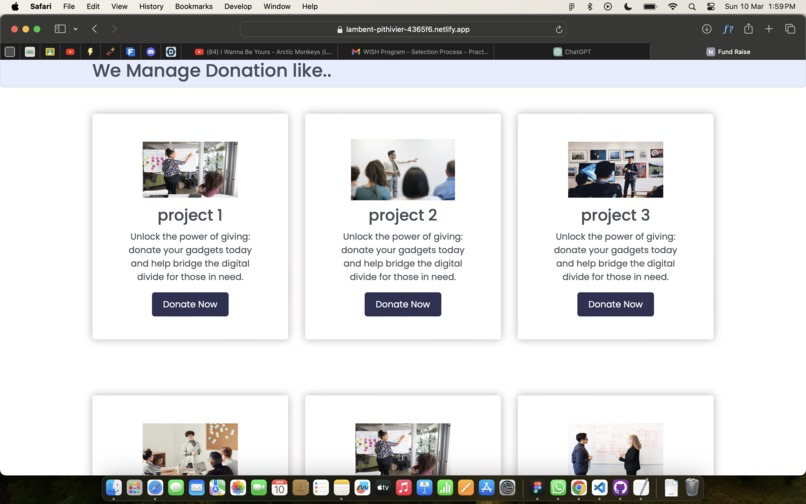Screen dimensions: 806x504
Task: Open the Wi-Fi status menu
Action: pyautogui.click(x=672, y=6)
